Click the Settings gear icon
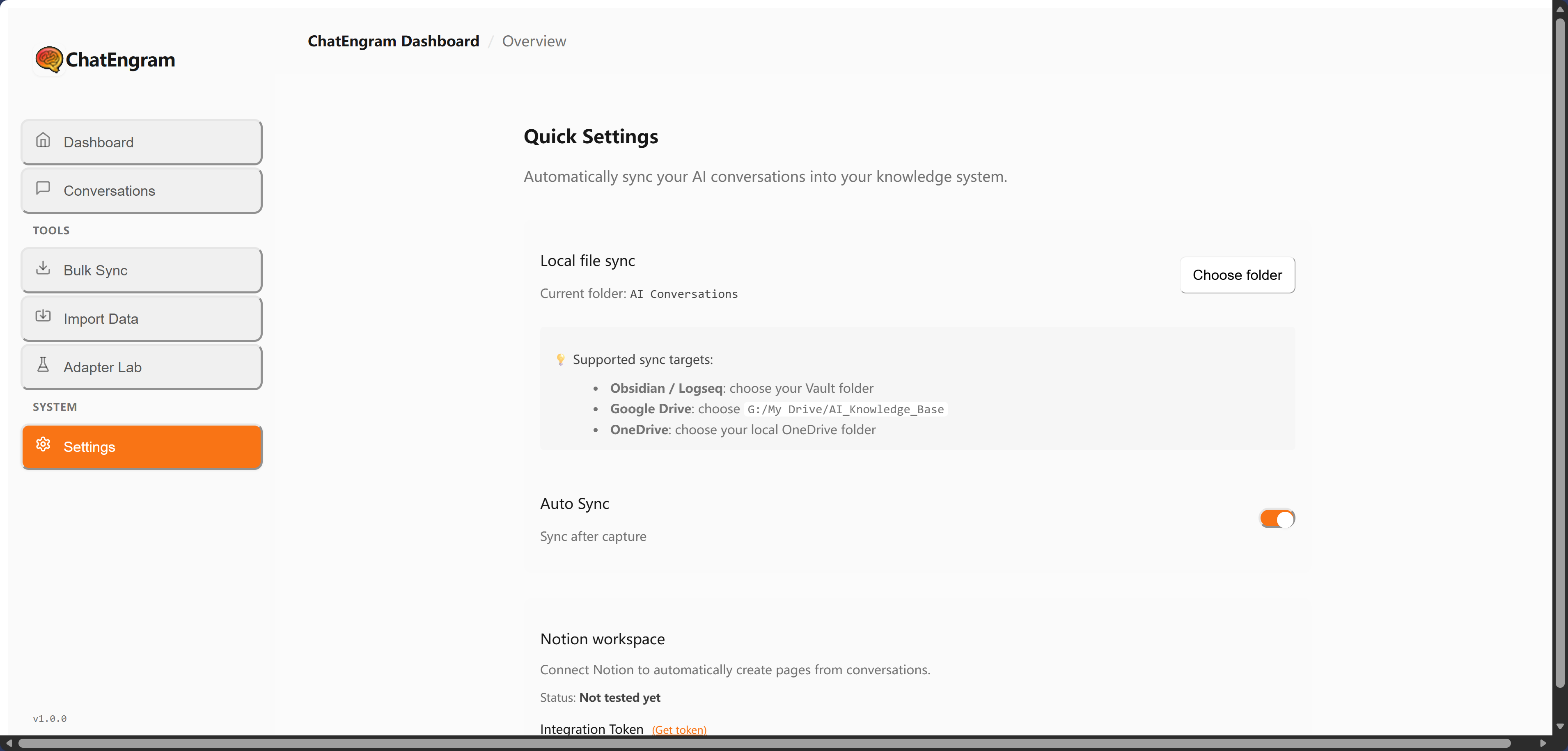 pyautogui.click(x=43, y=445)
